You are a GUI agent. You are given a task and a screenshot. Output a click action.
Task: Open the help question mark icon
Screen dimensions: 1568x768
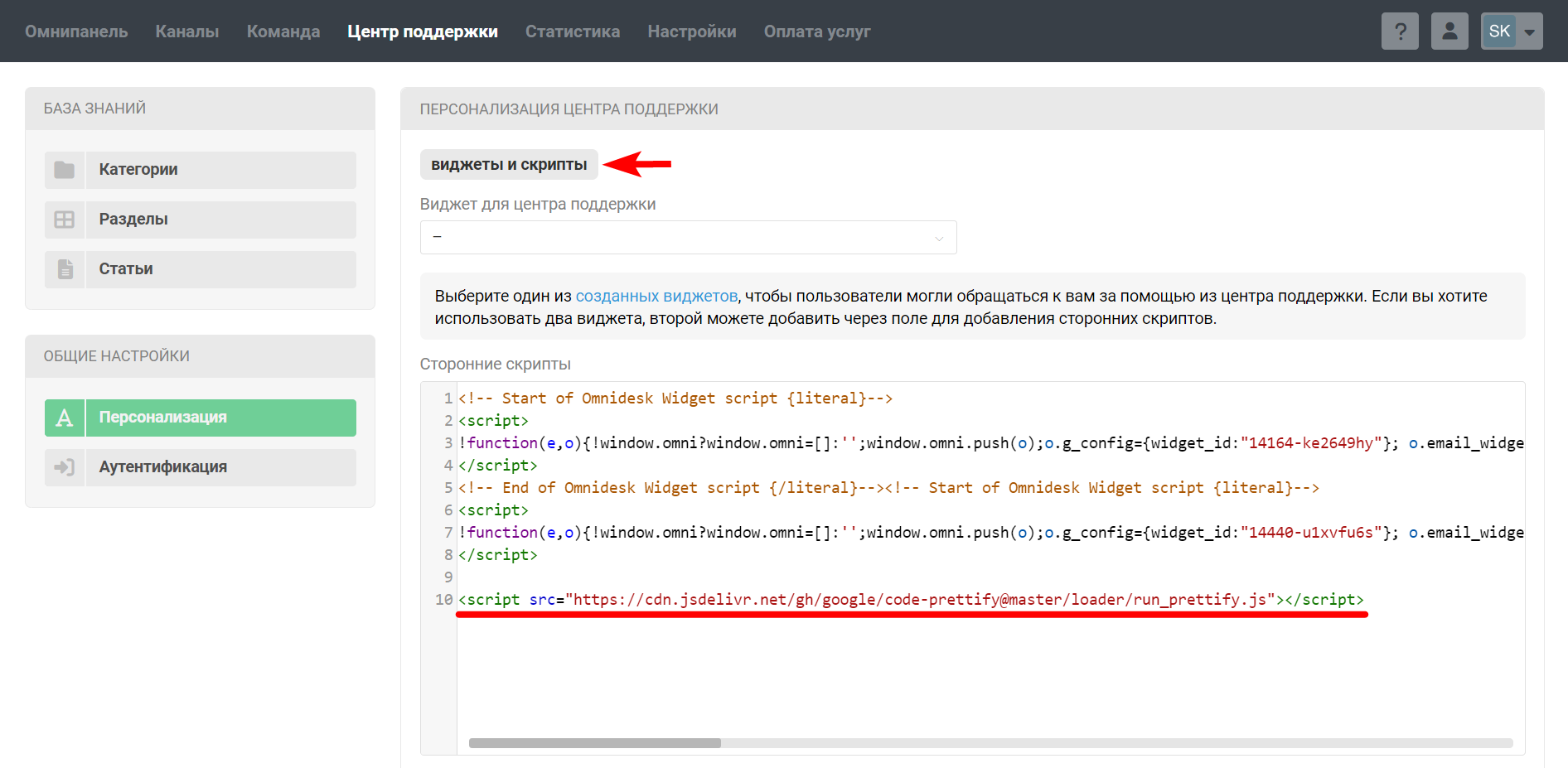click(1400, 31)
